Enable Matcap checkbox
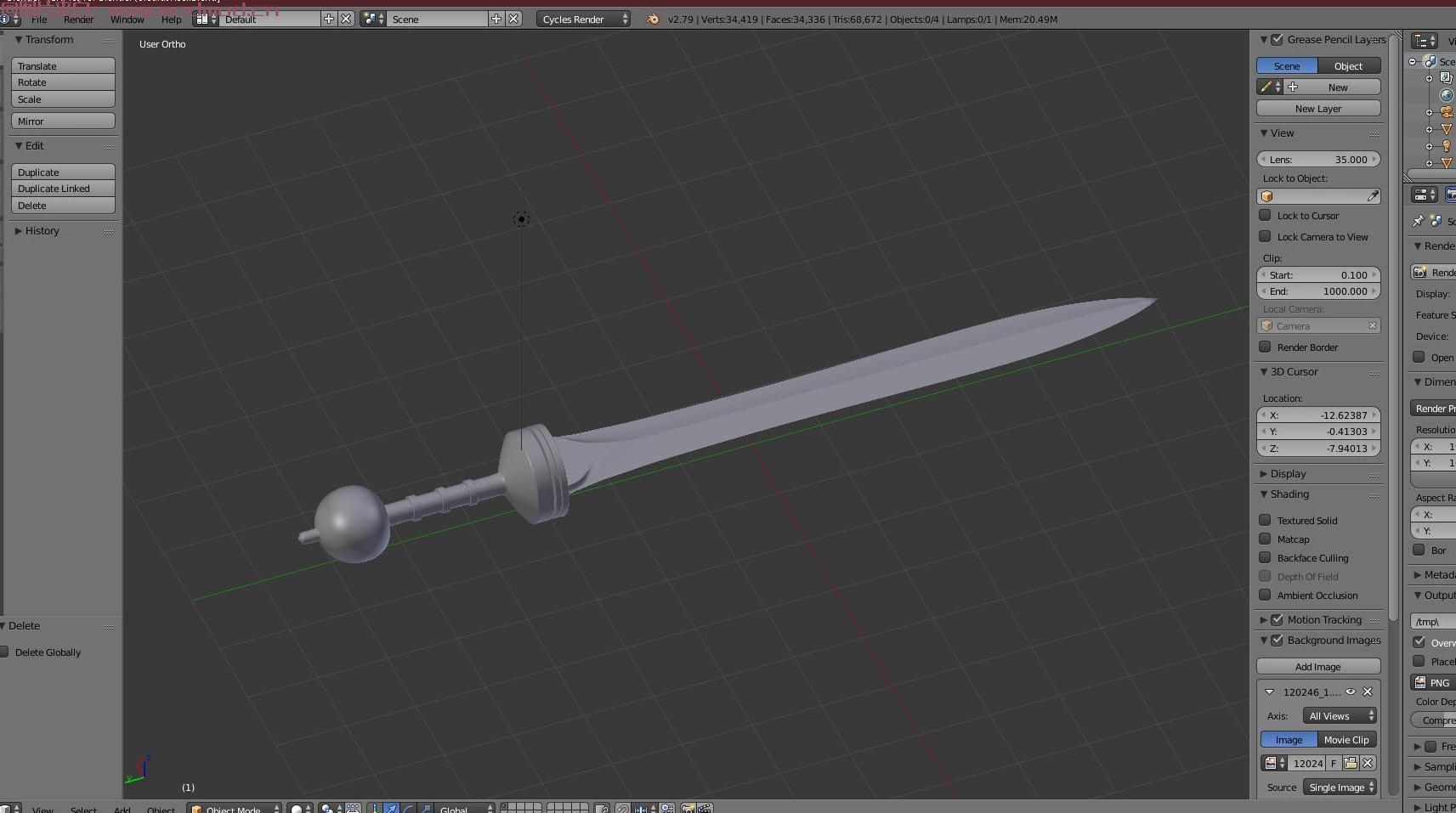Viewport: 1456px width, 813px height. pyautogui.click(x=1265, y=539)
